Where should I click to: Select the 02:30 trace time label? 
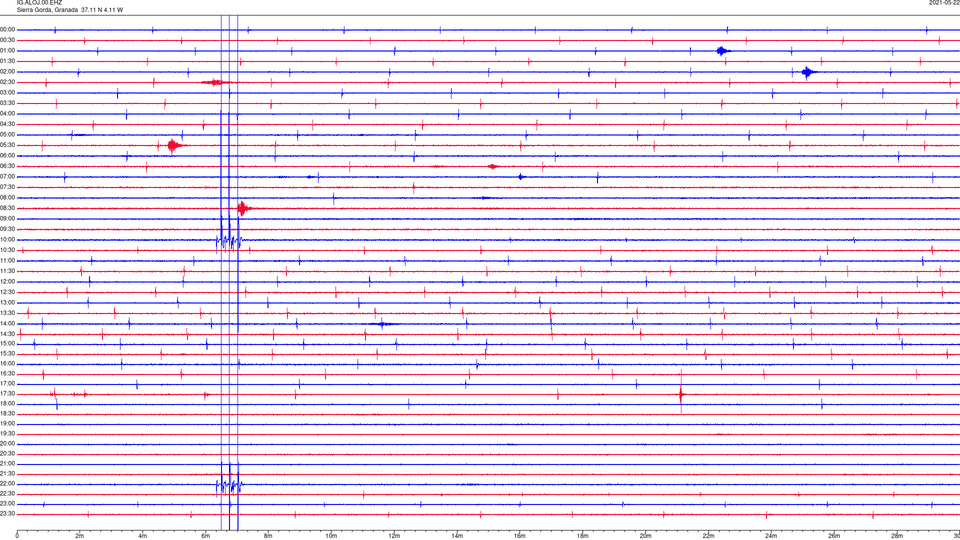[x=8, y=82]
